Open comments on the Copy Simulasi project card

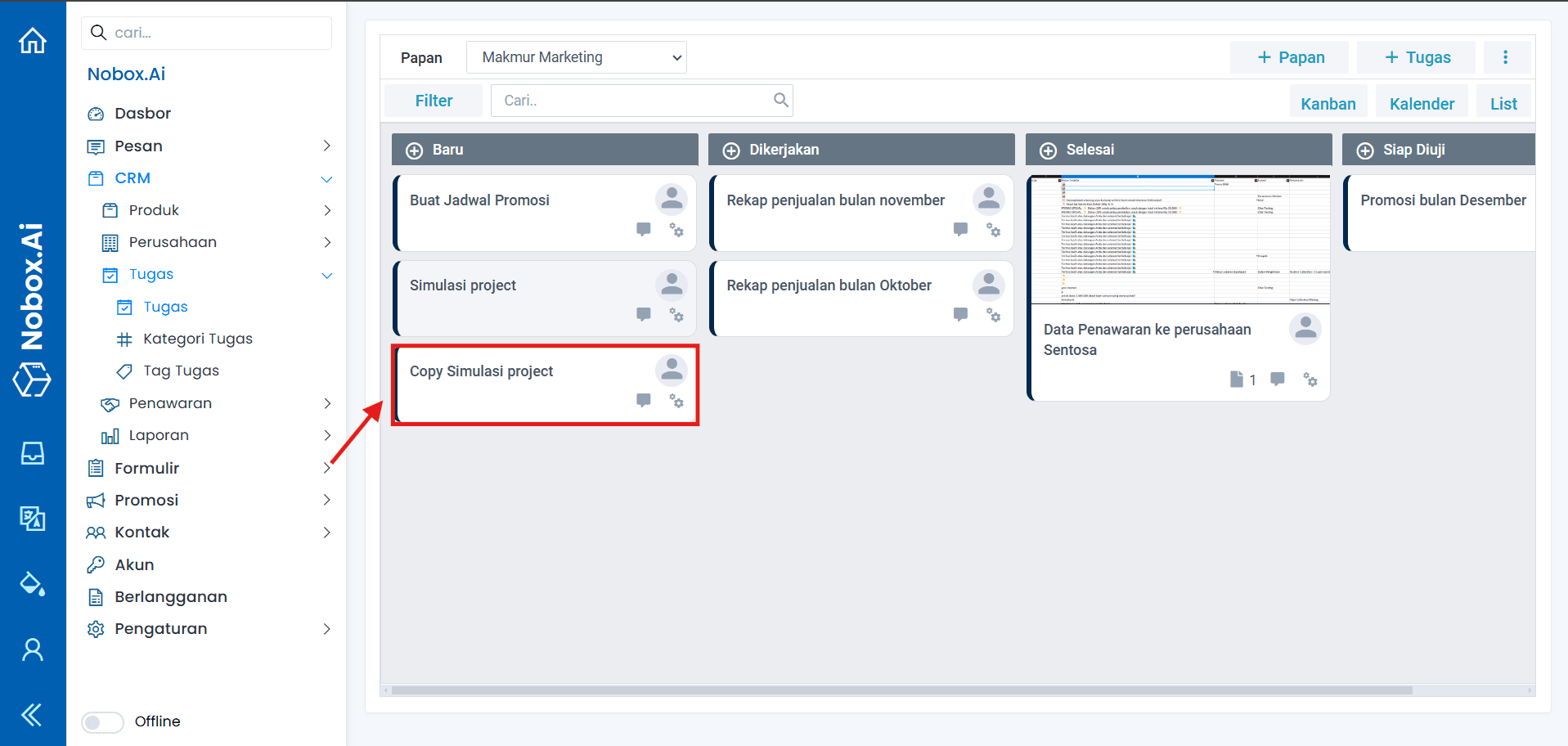643,400
